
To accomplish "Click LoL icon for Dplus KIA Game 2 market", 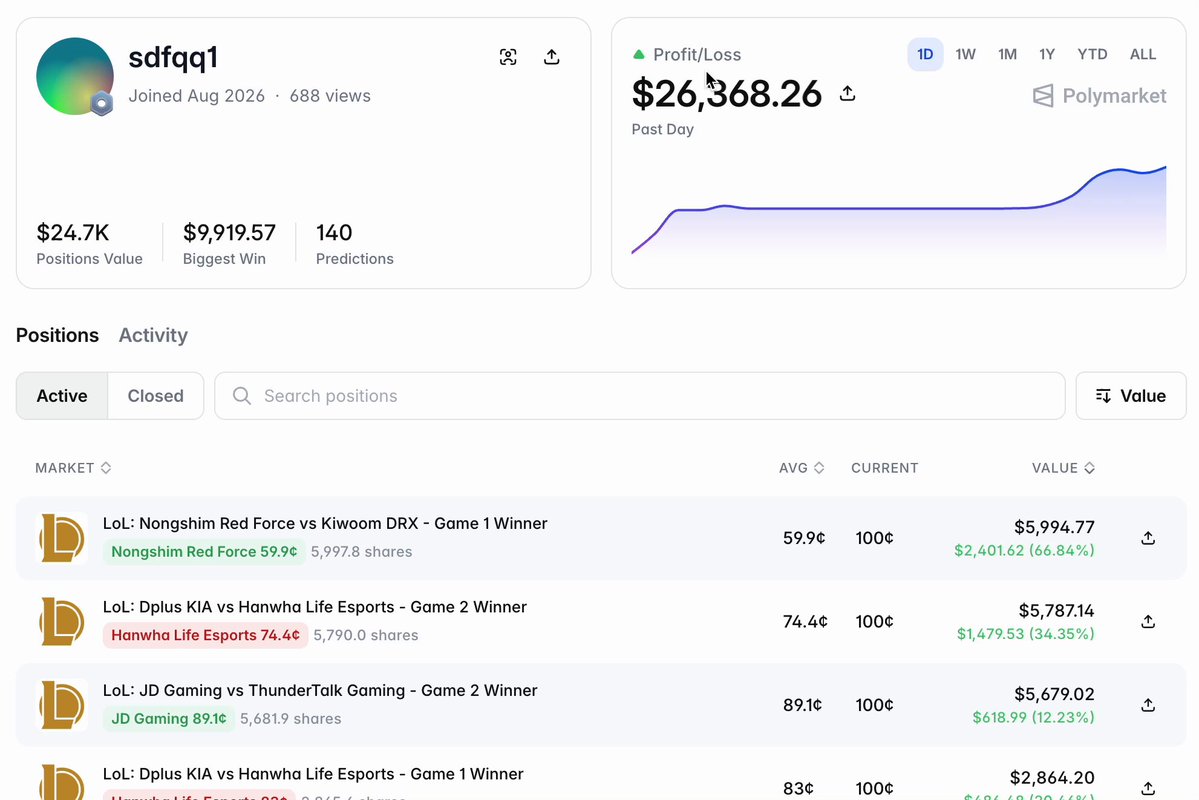I will point(62,621).
